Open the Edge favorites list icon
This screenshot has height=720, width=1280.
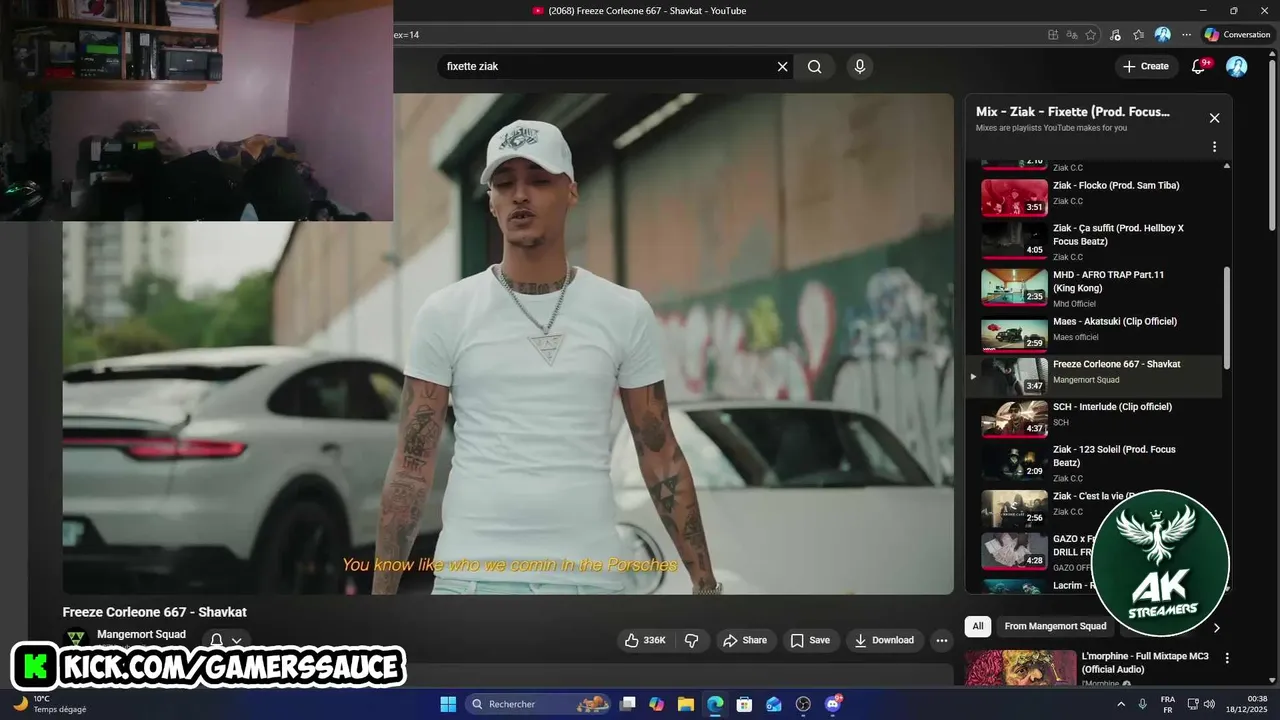pyautogui.click(x=1139, y=35)
